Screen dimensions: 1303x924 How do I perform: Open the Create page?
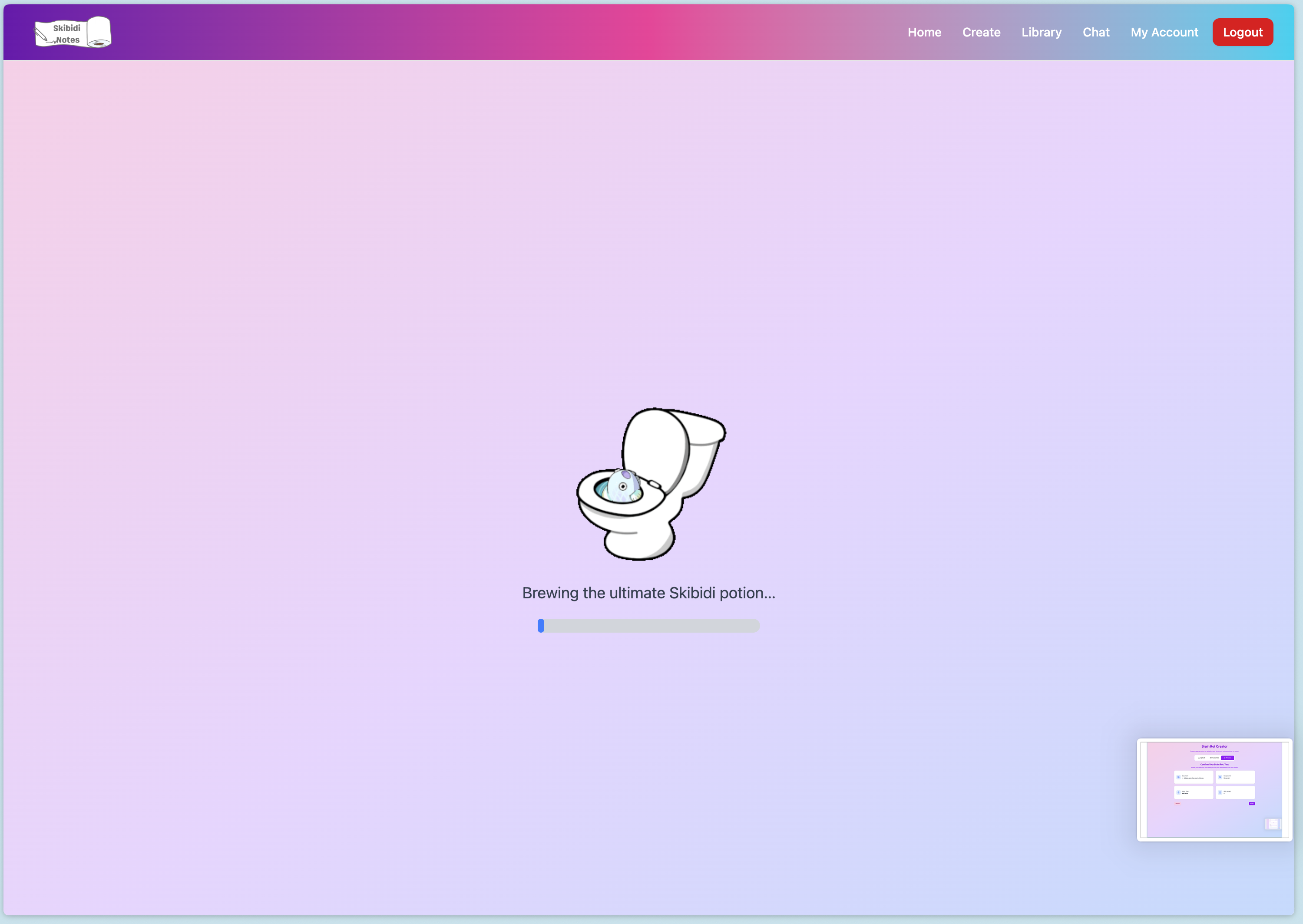tap(981, 33)
